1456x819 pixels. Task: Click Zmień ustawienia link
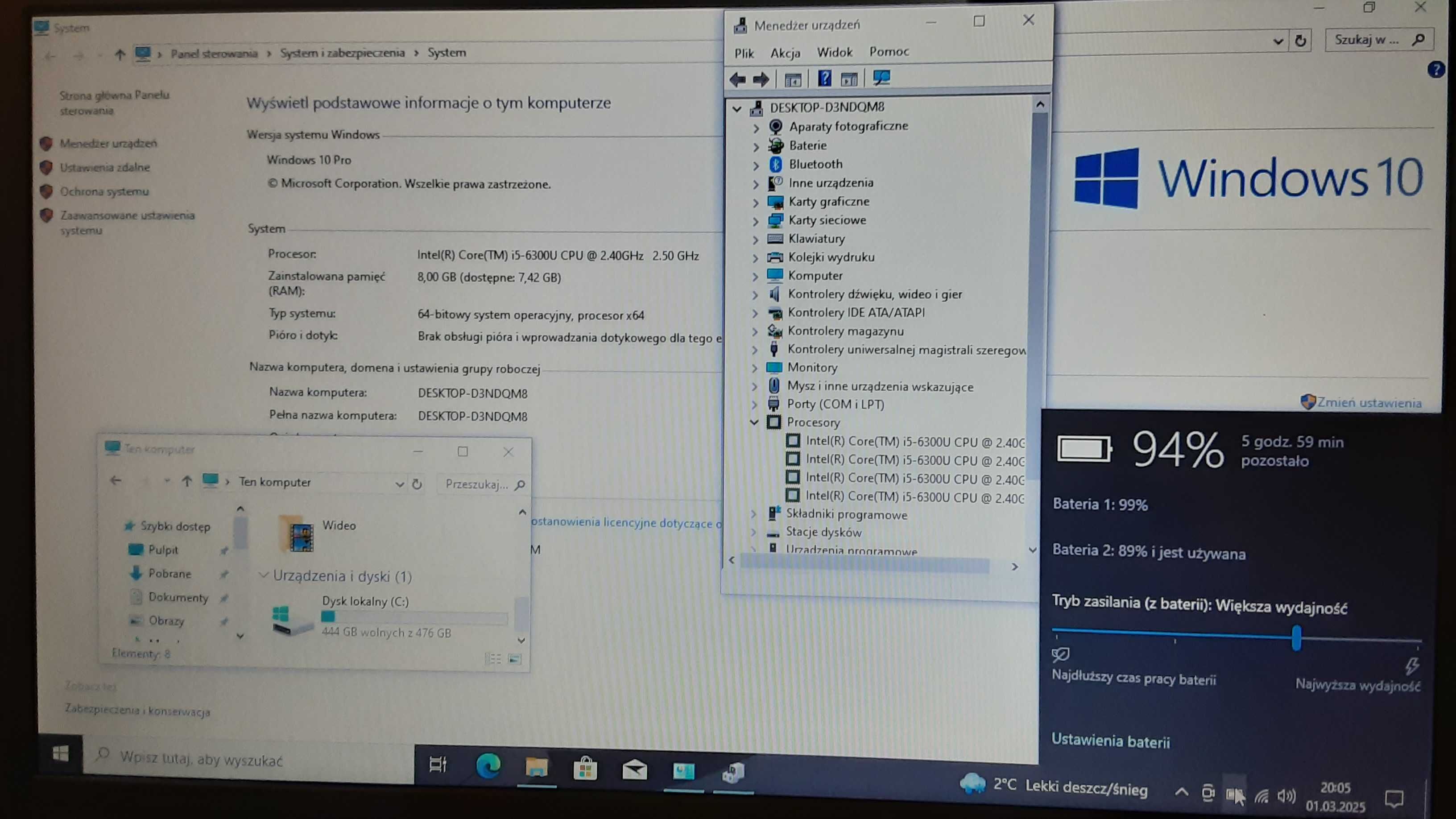pyautogui.click(x=1369, y=402)
